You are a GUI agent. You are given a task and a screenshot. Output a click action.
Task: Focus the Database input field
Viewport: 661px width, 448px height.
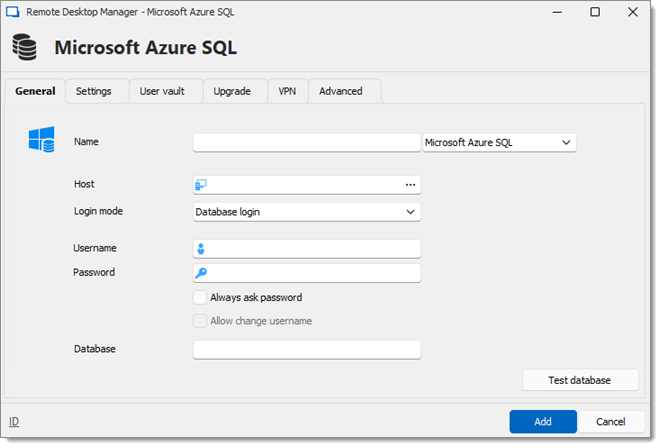(306, 350)
